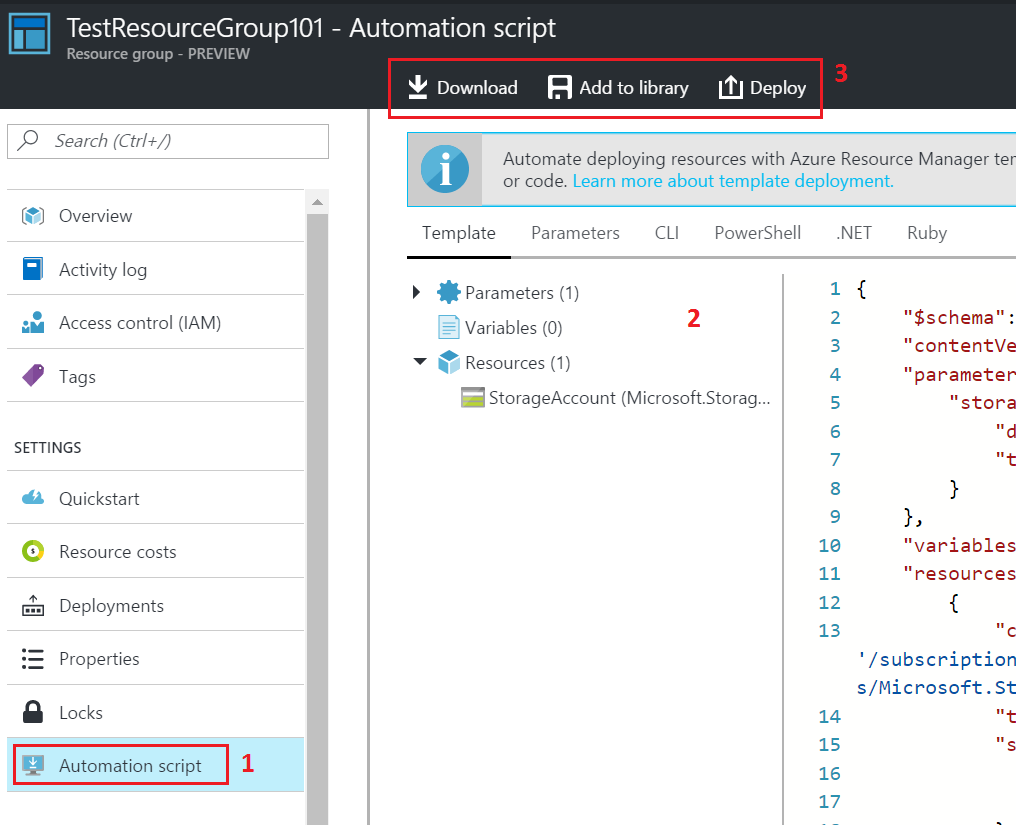The height and width of the screenshot is (825, 1016).
Task: Click the purple Tags icon
Action: (33, 375)
